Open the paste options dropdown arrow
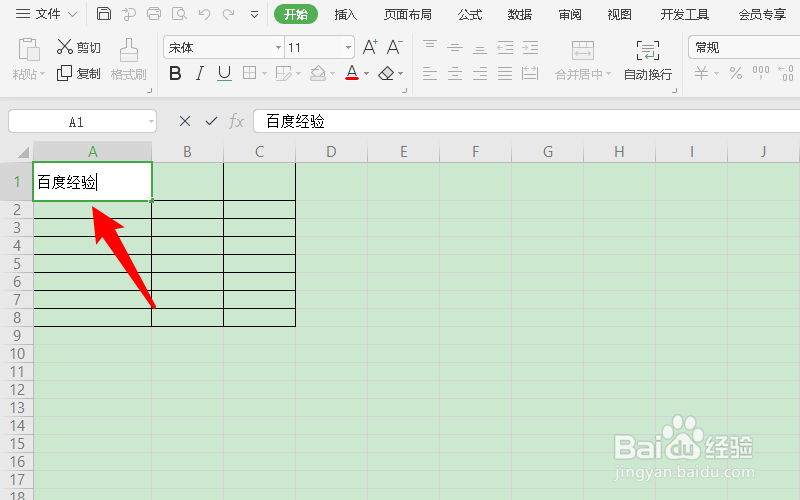This screenshot has width=800, height=500. click(x=42, y=74)
